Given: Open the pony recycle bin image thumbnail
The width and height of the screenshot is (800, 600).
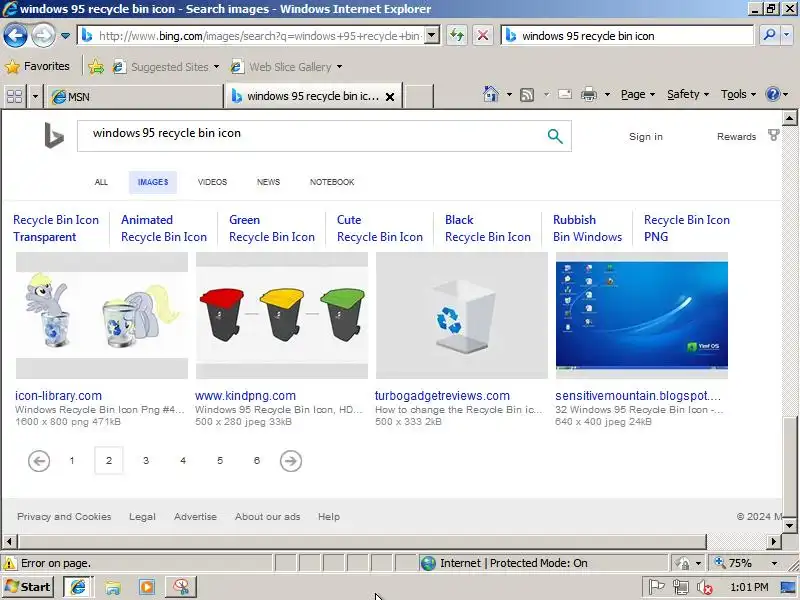Looking at the screenshot, I should tap(102, 315).
